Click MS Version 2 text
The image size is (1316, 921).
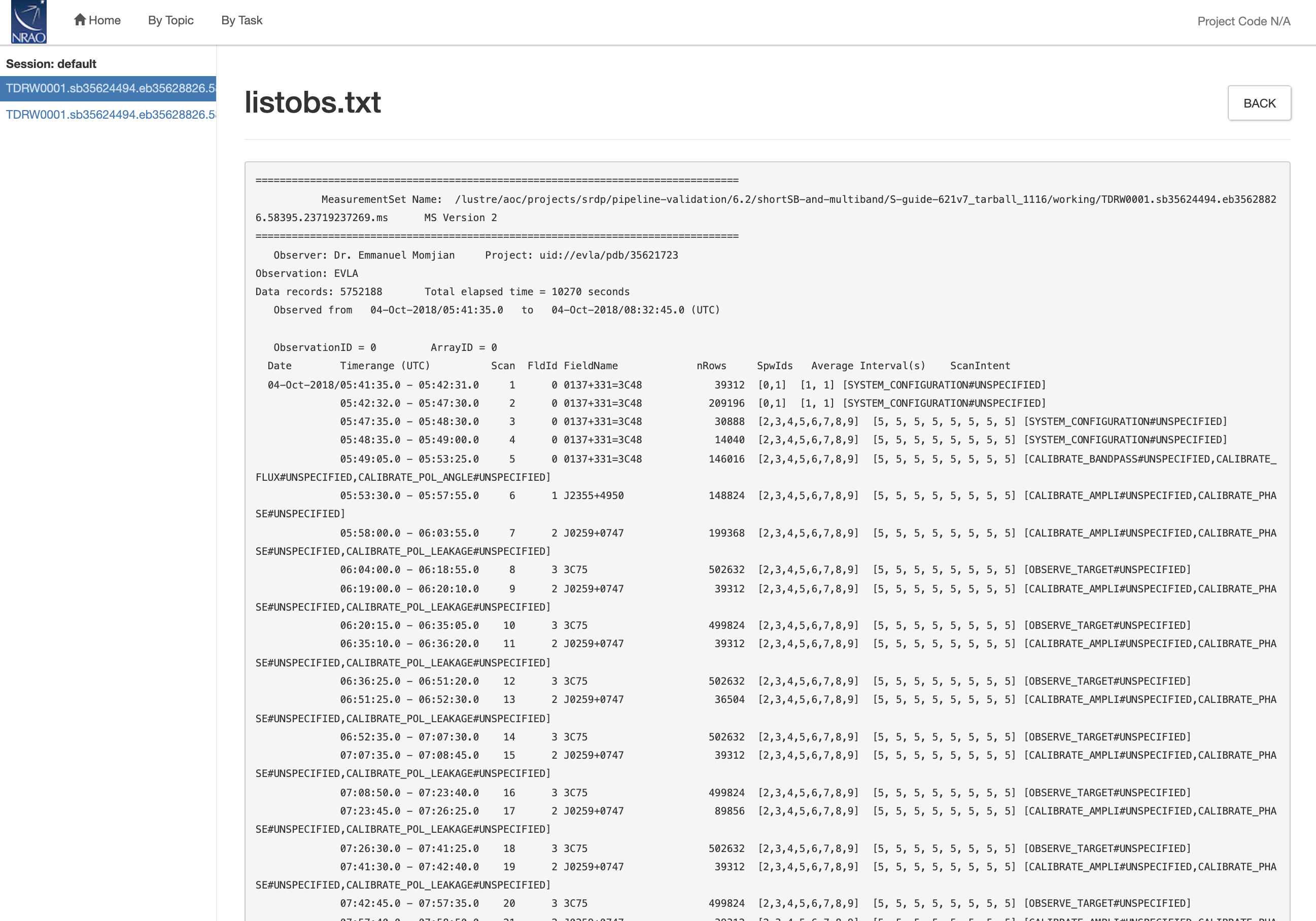[x=460, y=218]
